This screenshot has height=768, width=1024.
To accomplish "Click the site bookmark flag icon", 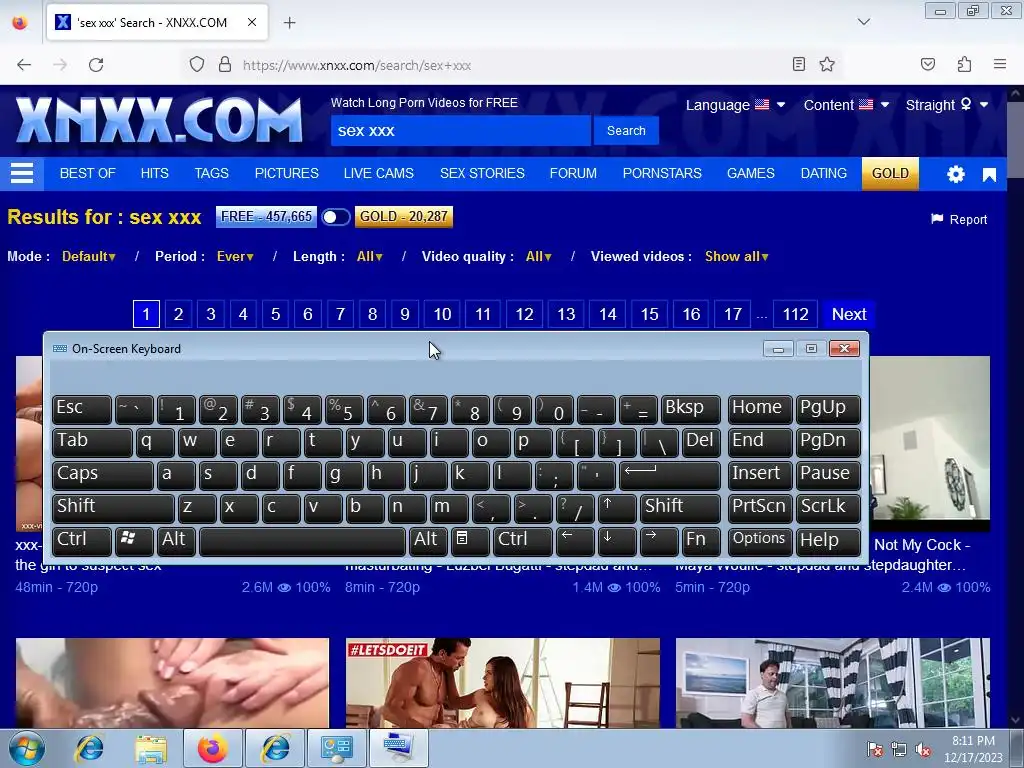I will click(989, 174).
